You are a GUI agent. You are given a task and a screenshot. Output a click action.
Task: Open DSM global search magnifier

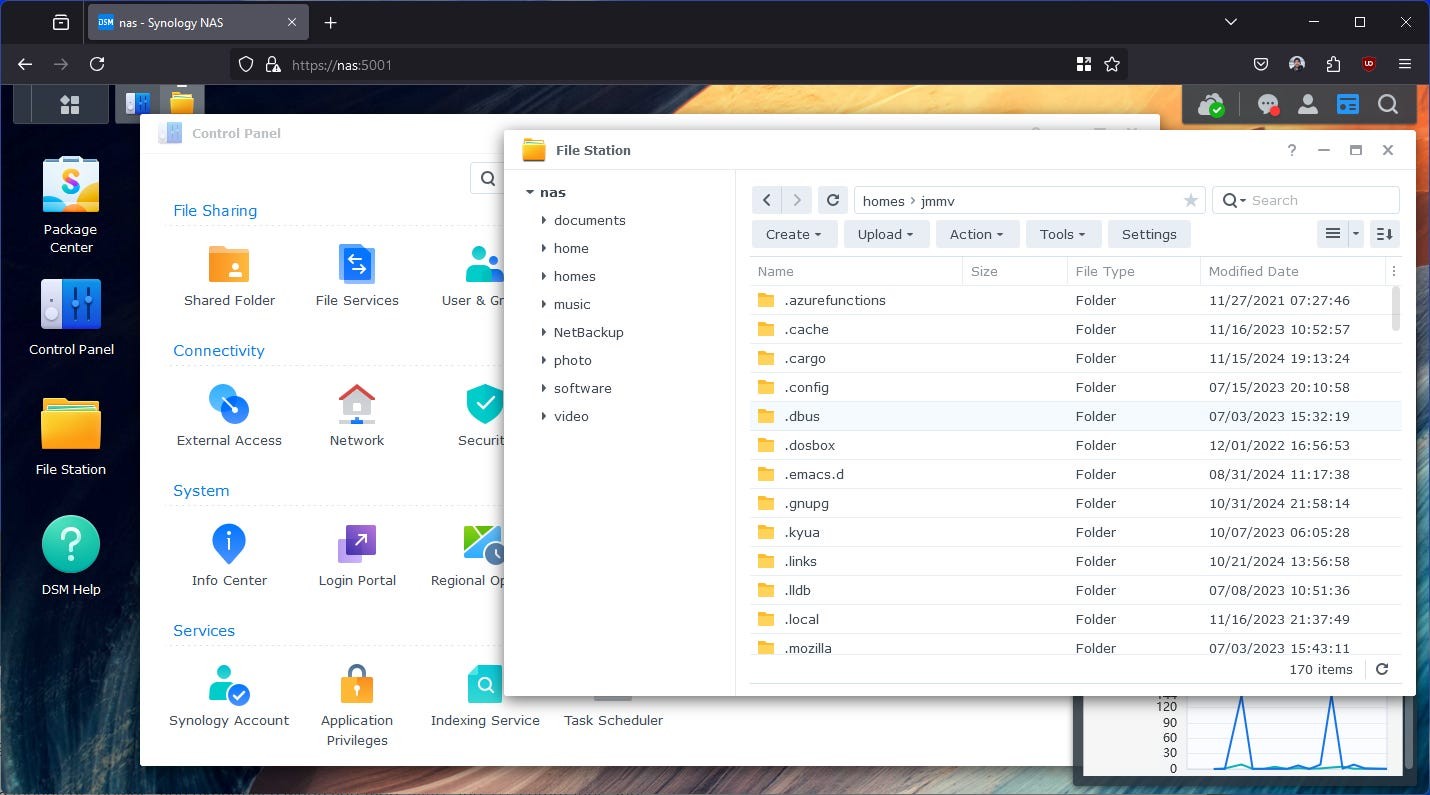1388,104
